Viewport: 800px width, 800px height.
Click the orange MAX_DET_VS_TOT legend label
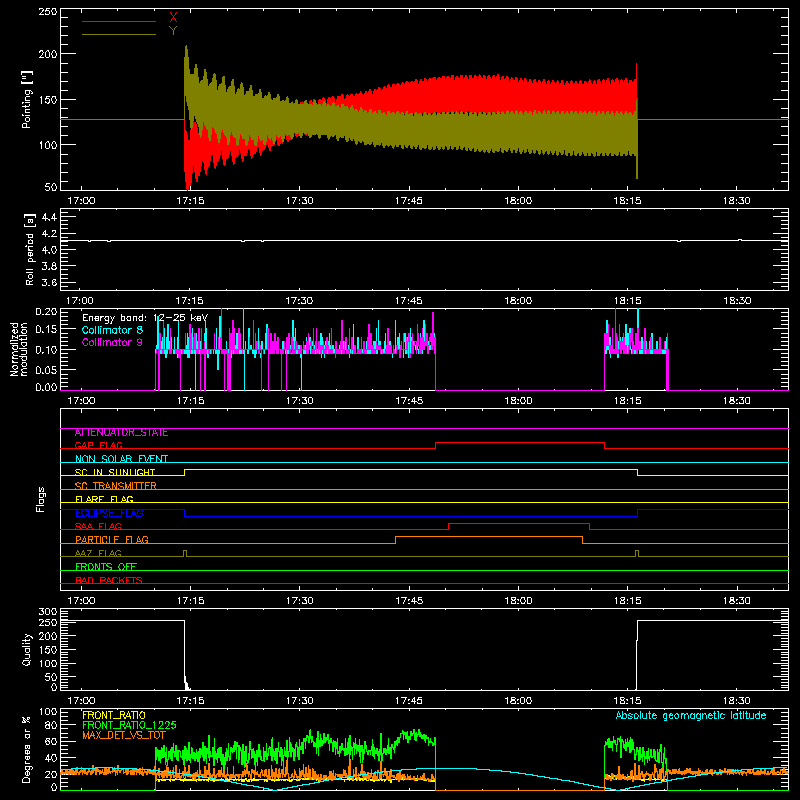124,735
